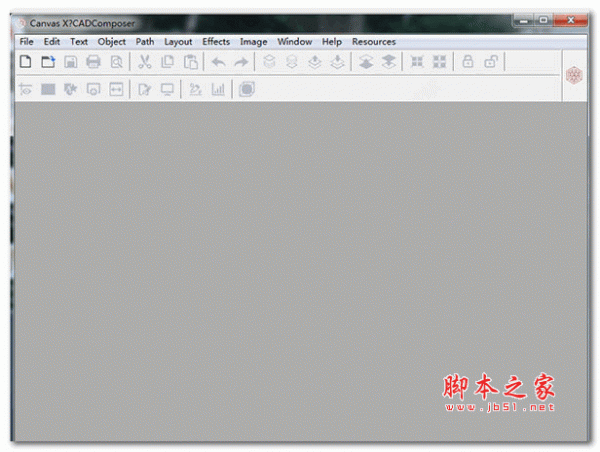Screen dimensions: 600x452
Task: Click the second stacked-layers arrange icon
Action: (292, 62)
